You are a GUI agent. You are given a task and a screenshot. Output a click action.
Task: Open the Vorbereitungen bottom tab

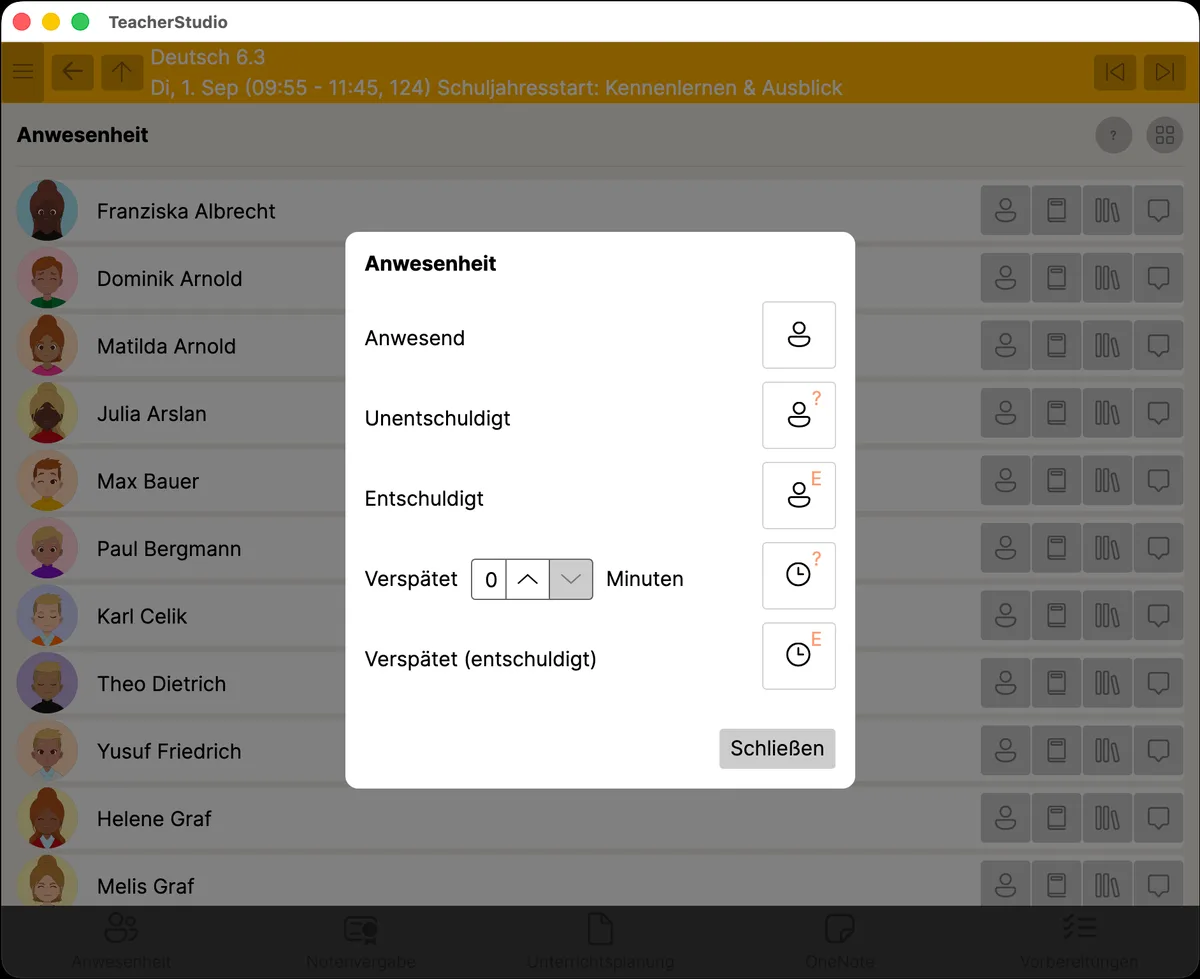pyautogui.click(x=1079, y=942)
